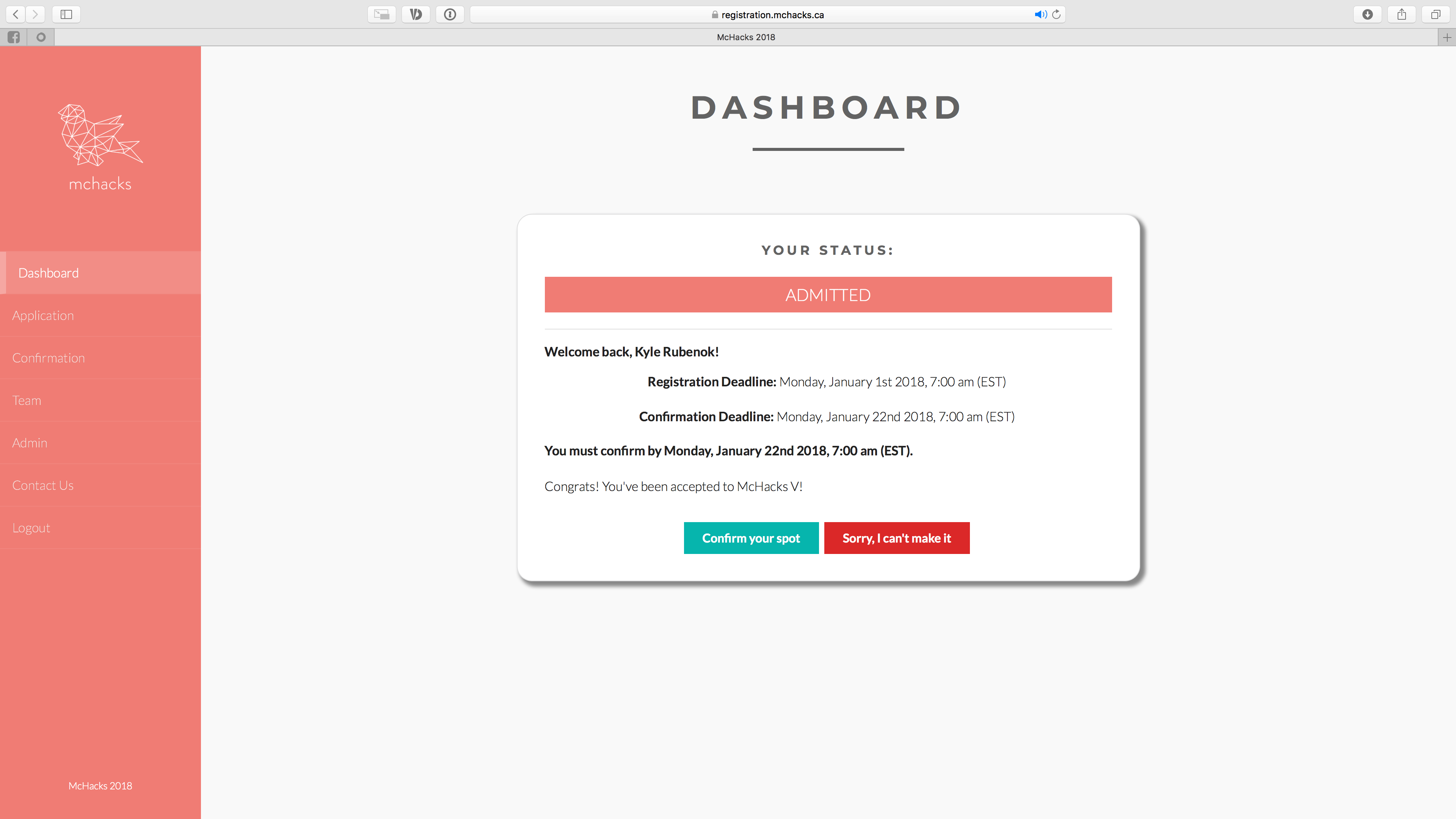
Task: Open browser bookmarks icon
Action: click(66, 14)
